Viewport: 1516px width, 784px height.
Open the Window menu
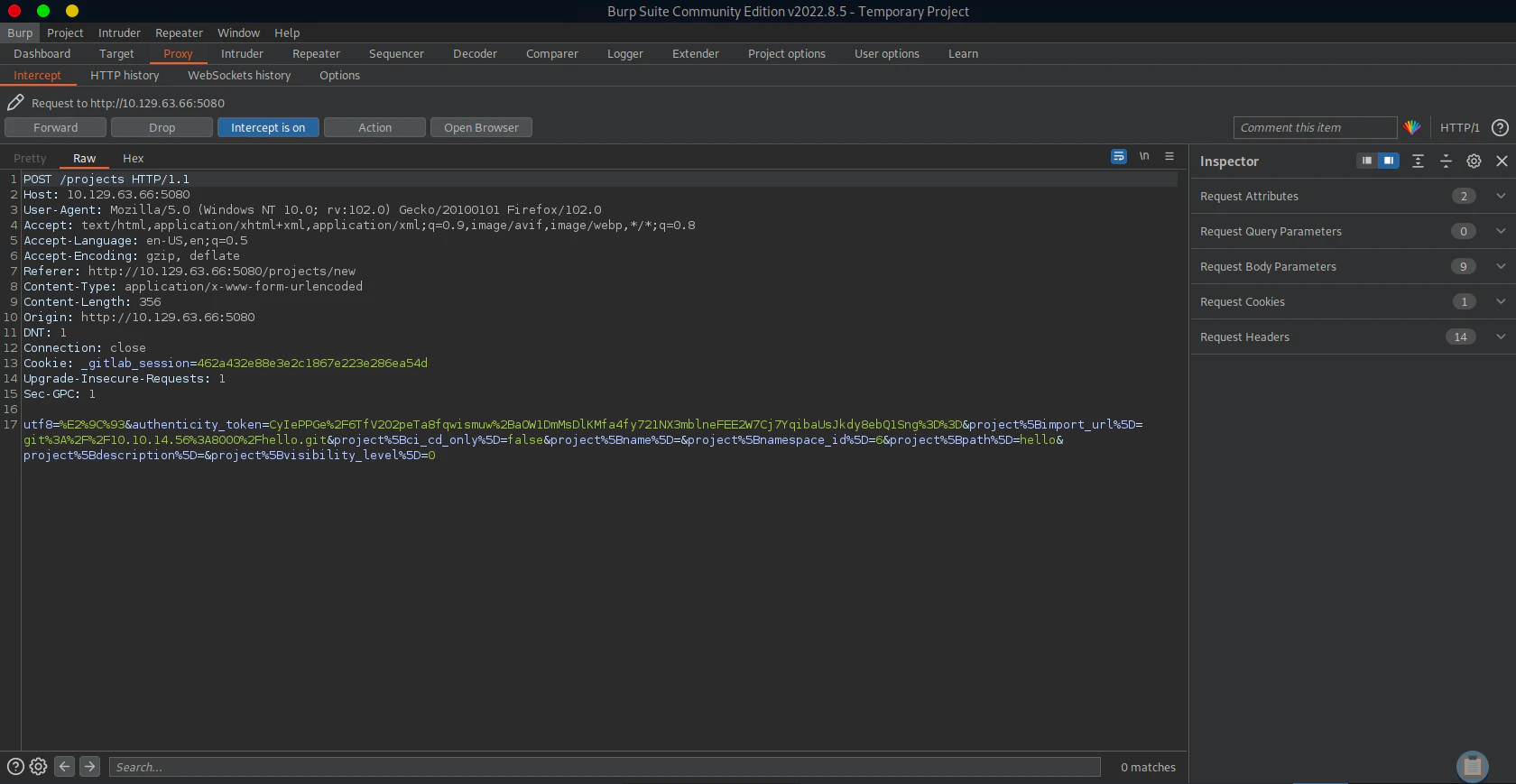point(238,32)
